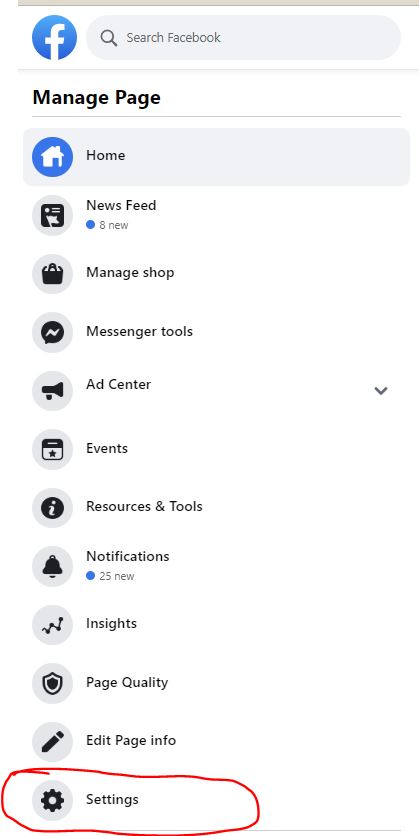The width and height of the screenshot is (419, 836).
Task: Click in the Search Facebook field
Action: 244,37
